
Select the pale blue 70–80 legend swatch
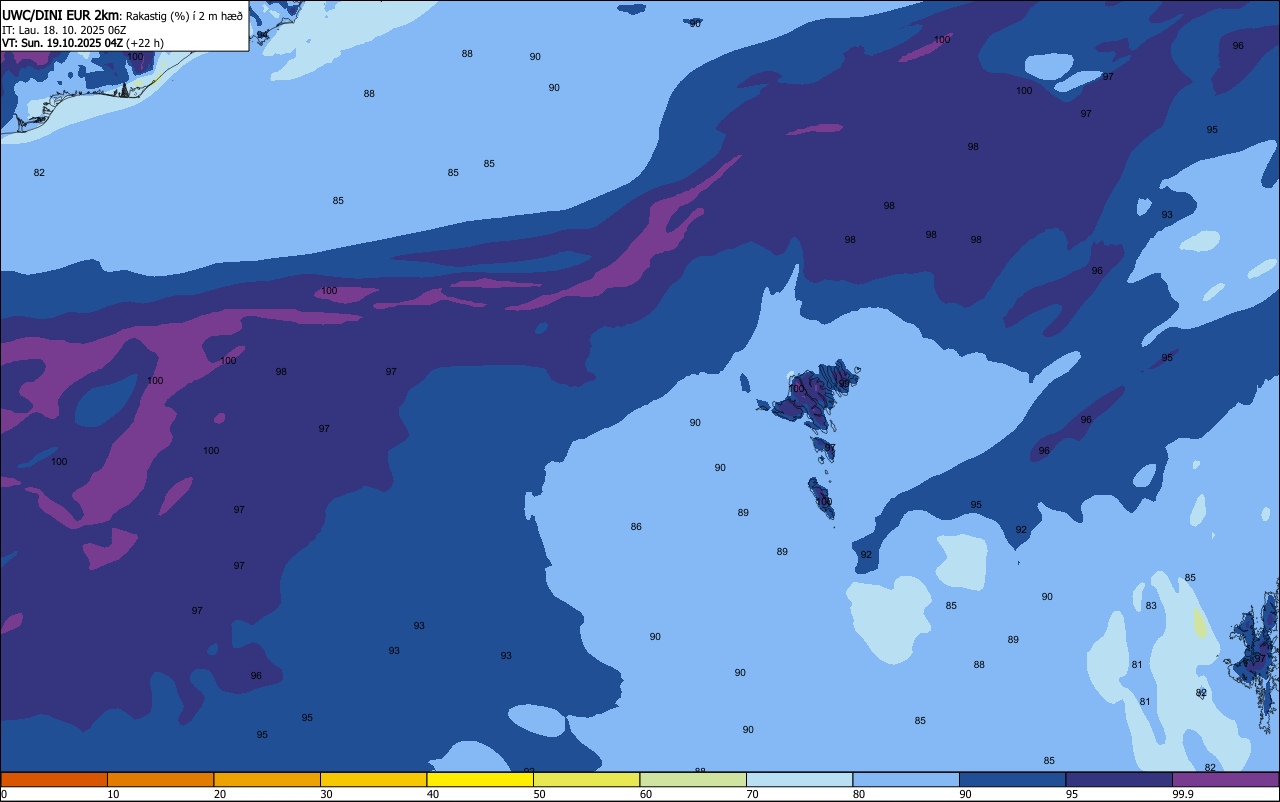click(x=799, y=779)
